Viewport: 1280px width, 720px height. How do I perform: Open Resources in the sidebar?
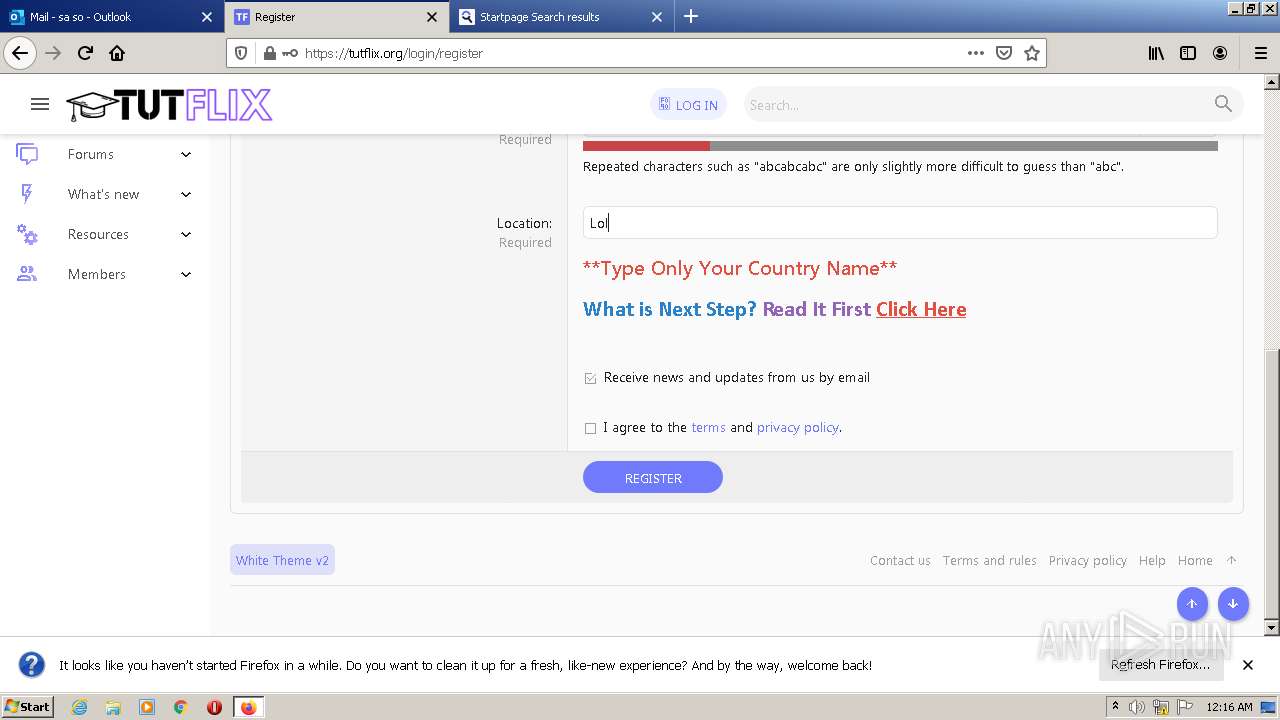pos(98,234)
